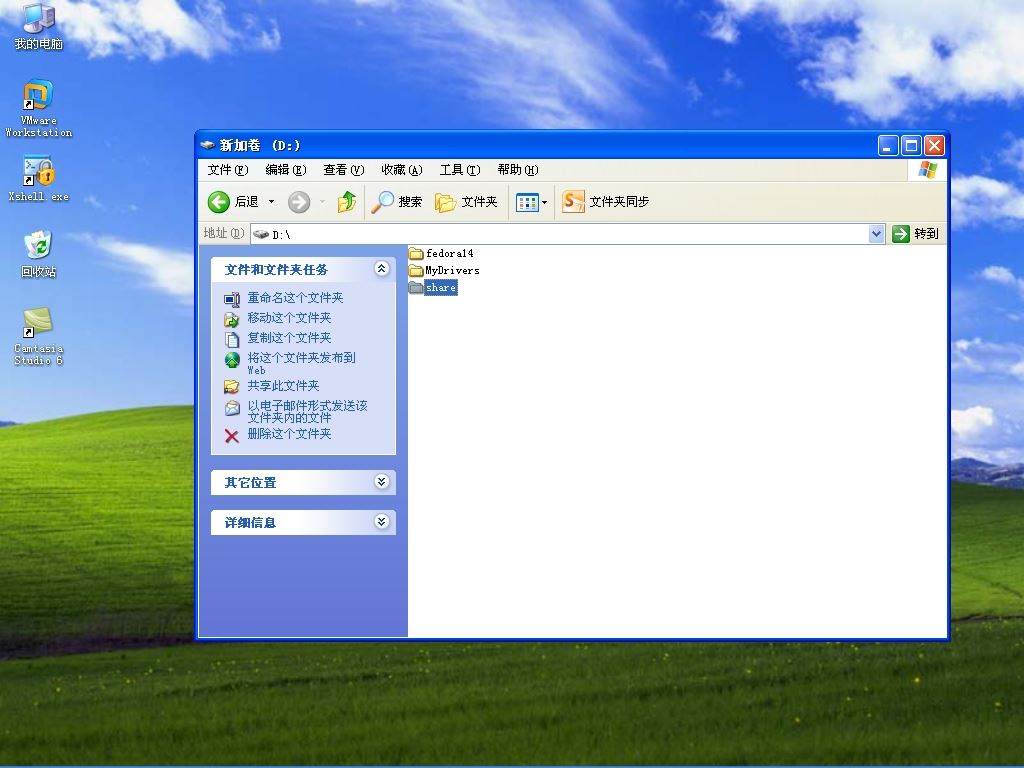Viewport: 1024px width, 768px height.
Task: Click the 移动这个文件夹 link
Action: [289, 318]
